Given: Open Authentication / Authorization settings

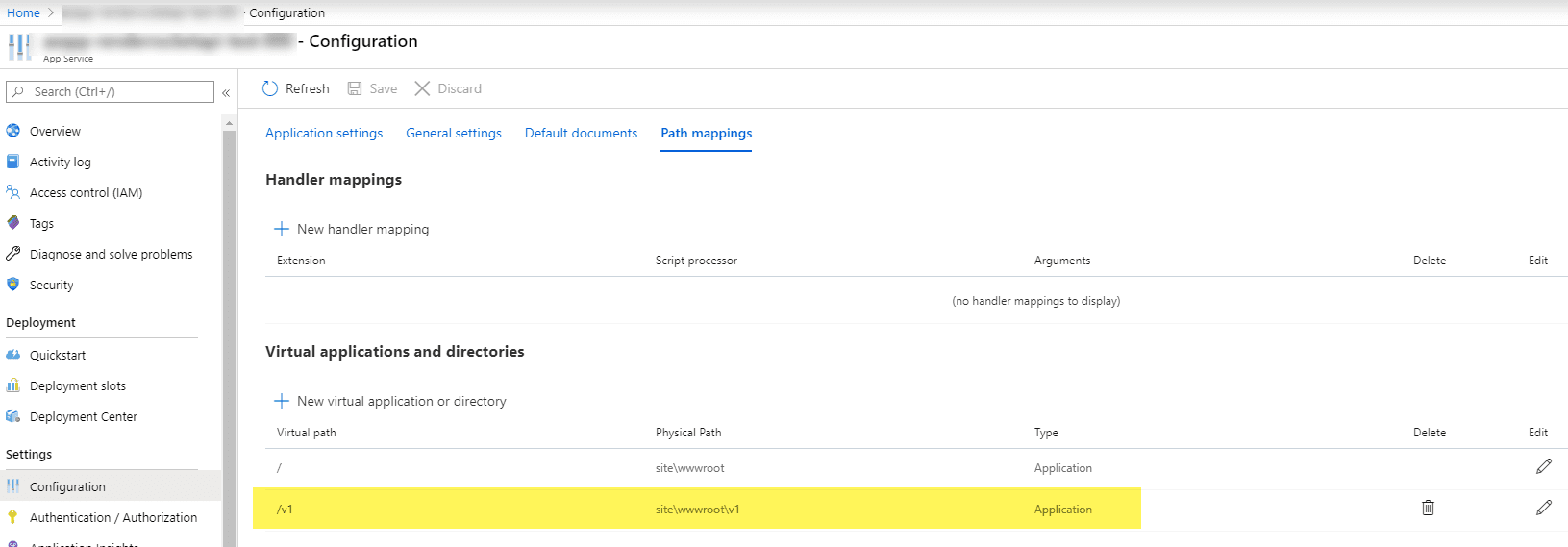Looking at the screenshot, I should click(112, 518).
